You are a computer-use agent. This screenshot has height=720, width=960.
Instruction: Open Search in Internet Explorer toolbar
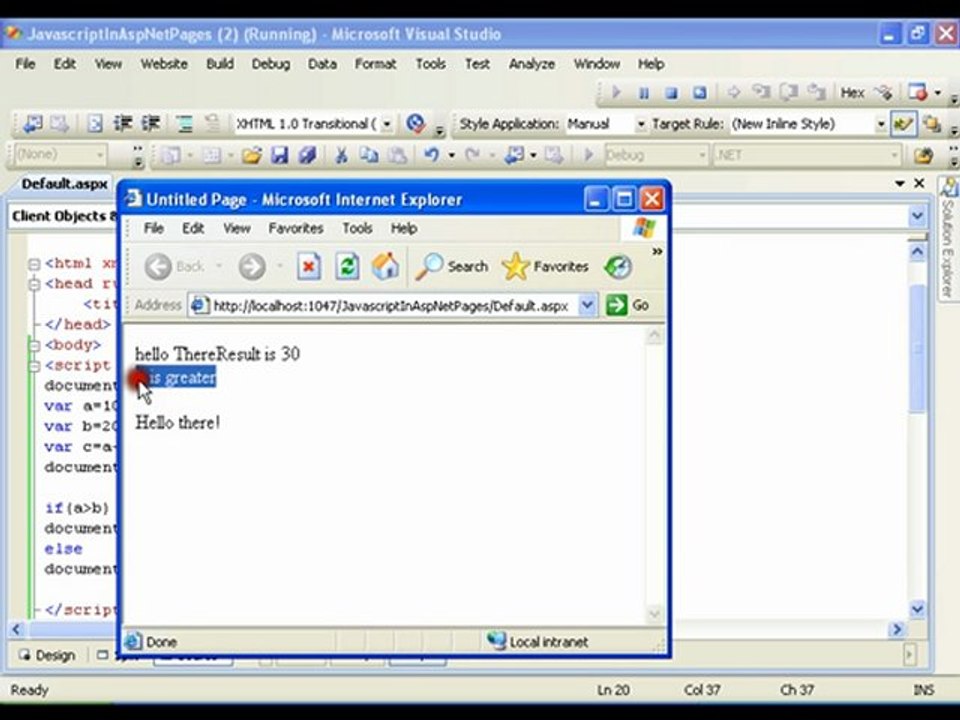pyautogui.click(x=452, y=266)
